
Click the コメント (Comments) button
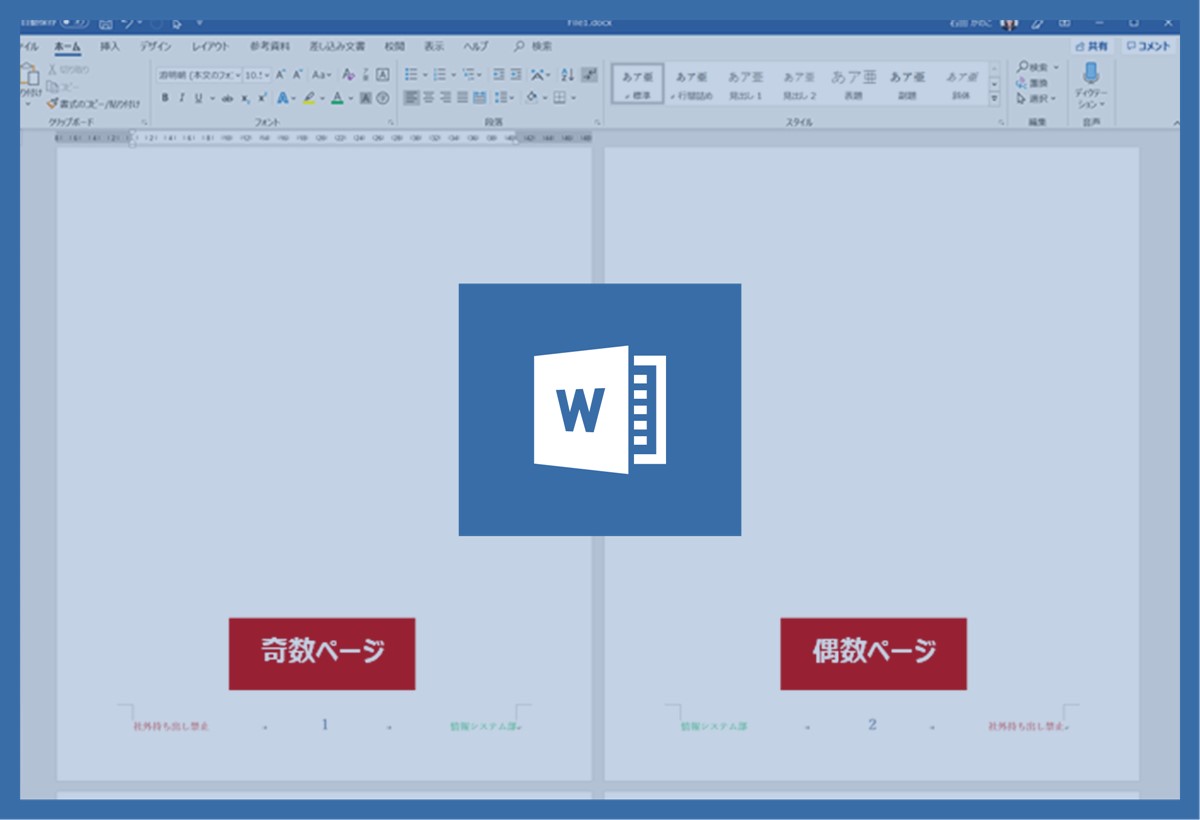1146,46
